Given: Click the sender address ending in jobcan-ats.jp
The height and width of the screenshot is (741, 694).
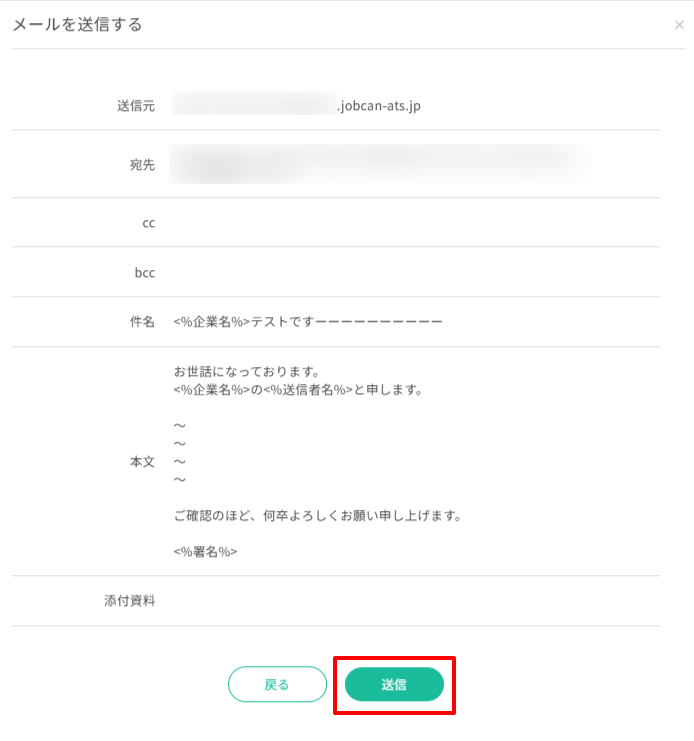Looking at the screenshot, I should tap(296, 105).
